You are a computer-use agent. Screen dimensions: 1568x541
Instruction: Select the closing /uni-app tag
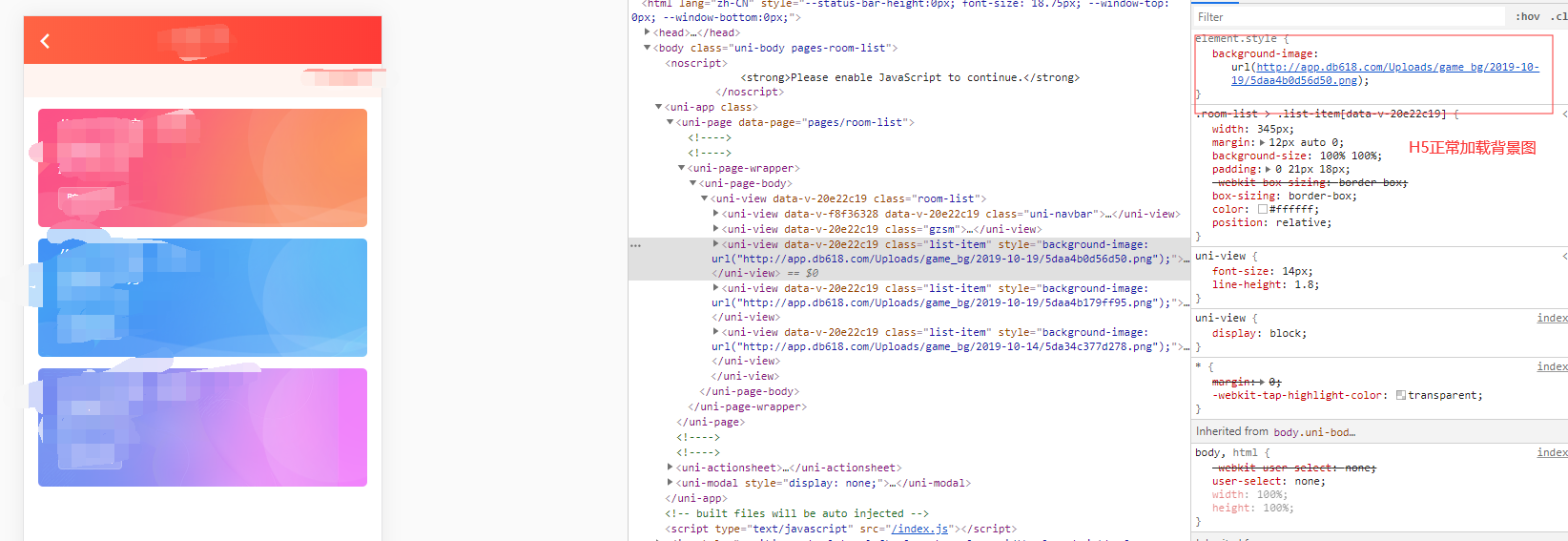tap(696, 498)
